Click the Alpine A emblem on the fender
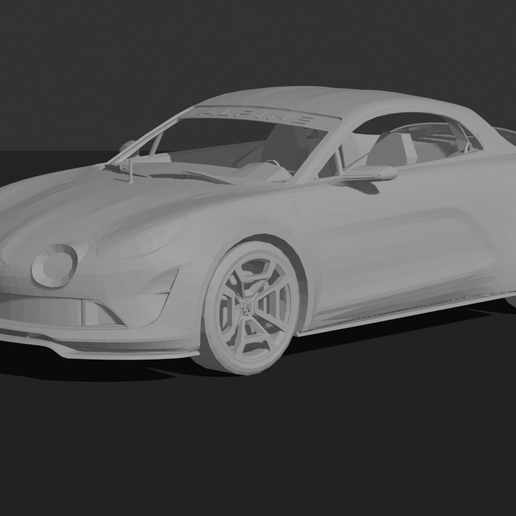The width and height of the screenshot is (516, 516). click(294, 209)
